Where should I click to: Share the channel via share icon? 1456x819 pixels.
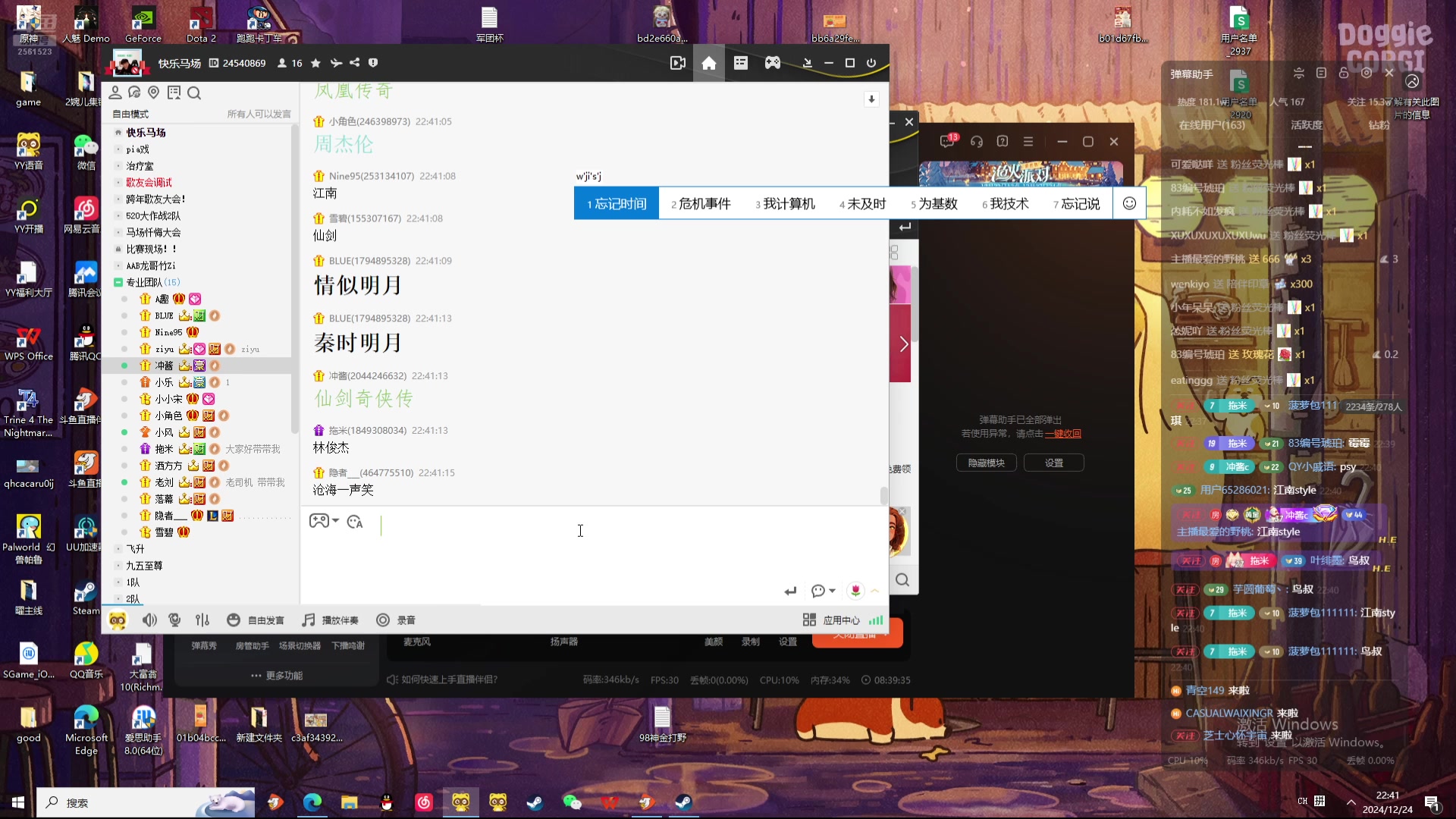click(354, 63)
